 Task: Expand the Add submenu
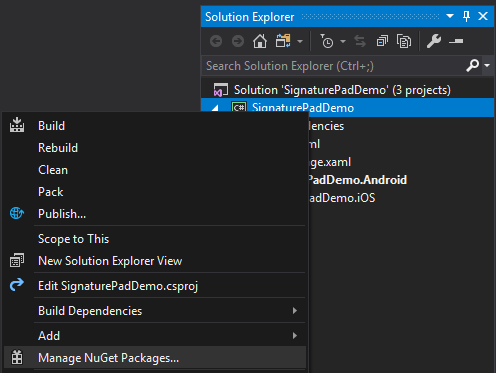(155, 336)
